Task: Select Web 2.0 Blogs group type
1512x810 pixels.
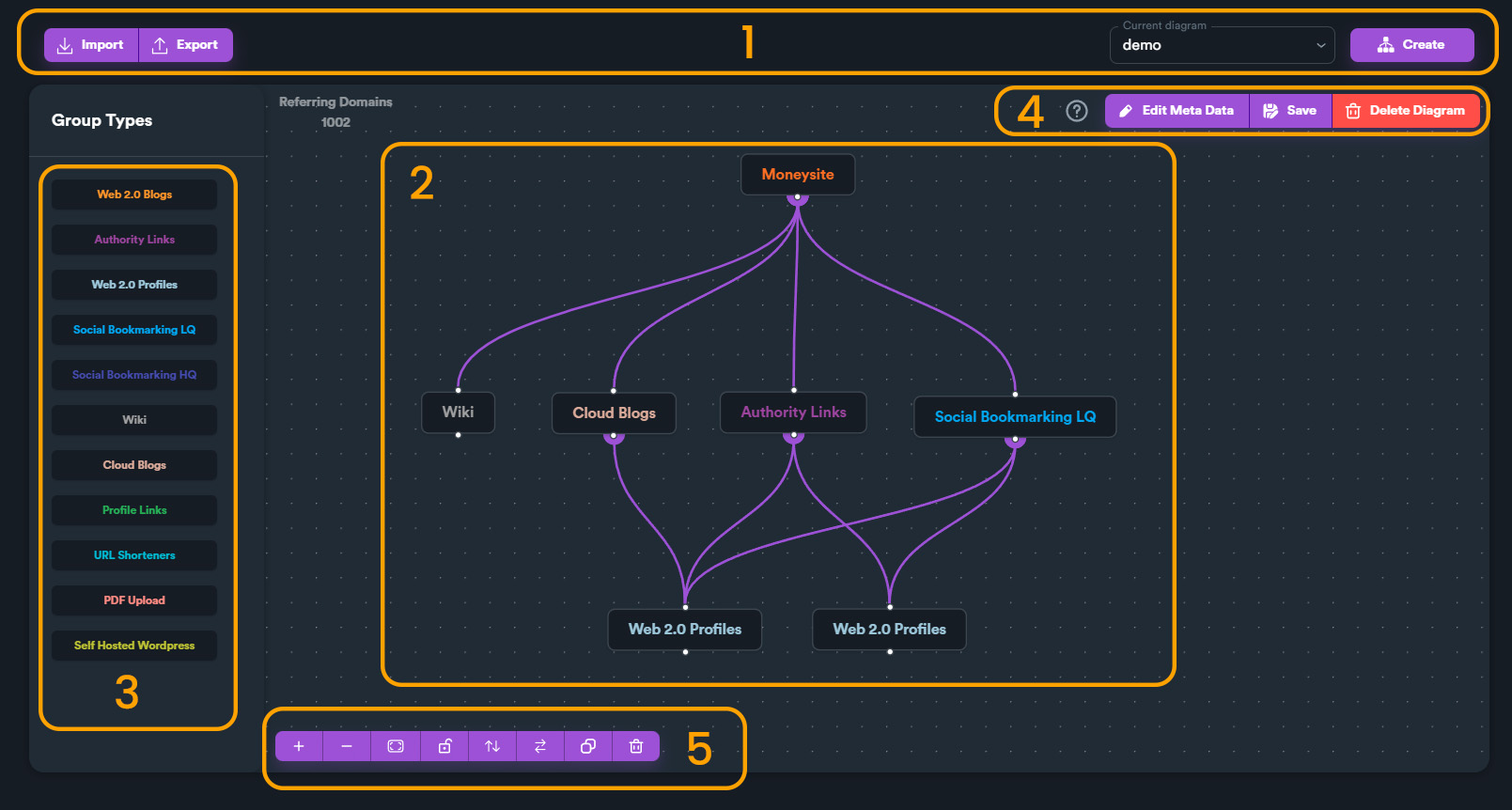Action: point(134,195)
